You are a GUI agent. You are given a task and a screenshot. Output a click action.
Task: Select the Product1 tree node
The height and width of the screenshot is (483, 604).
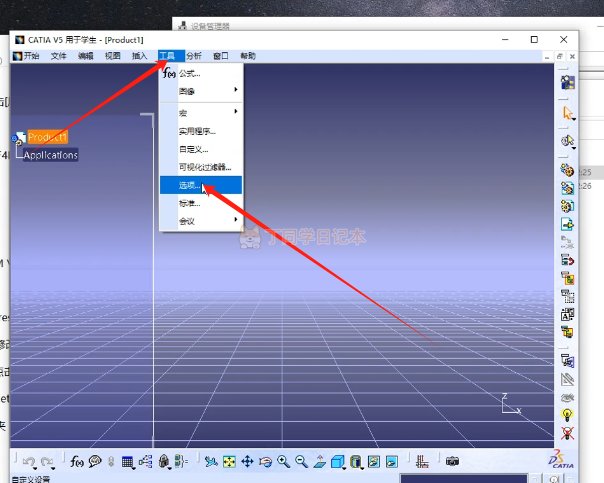[47, 137]
